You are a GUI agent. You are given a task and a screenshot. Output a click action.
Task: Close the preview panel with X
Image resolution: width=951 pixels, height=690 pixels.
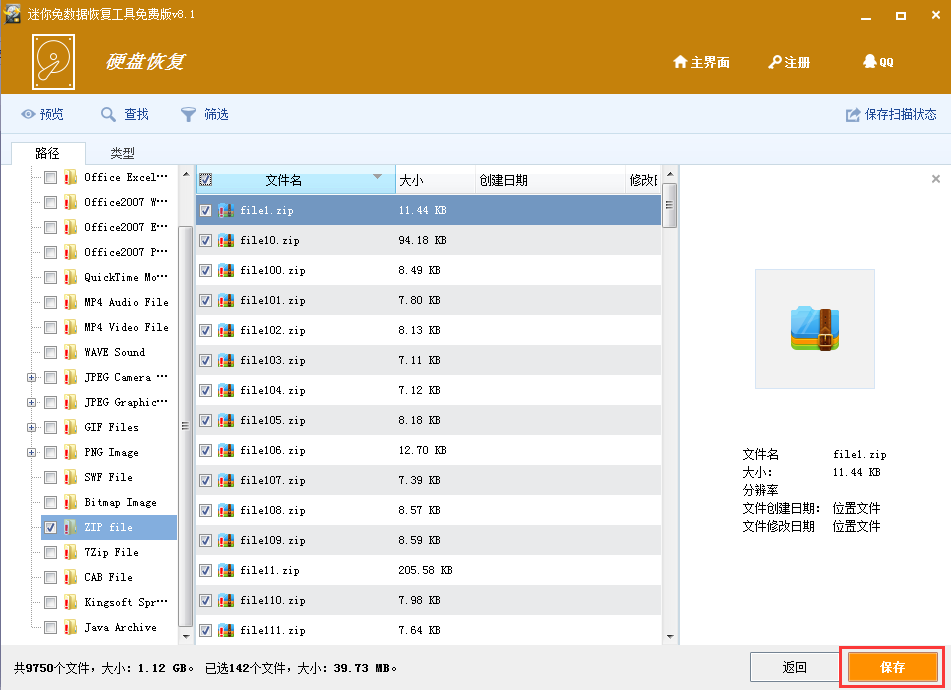point(936,179)
